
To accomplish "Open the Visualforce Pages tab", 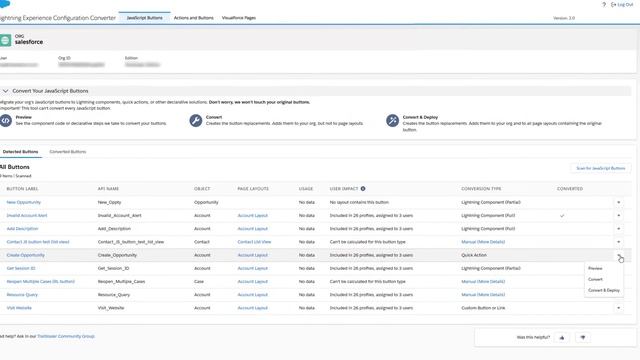I will coord(239,18).
